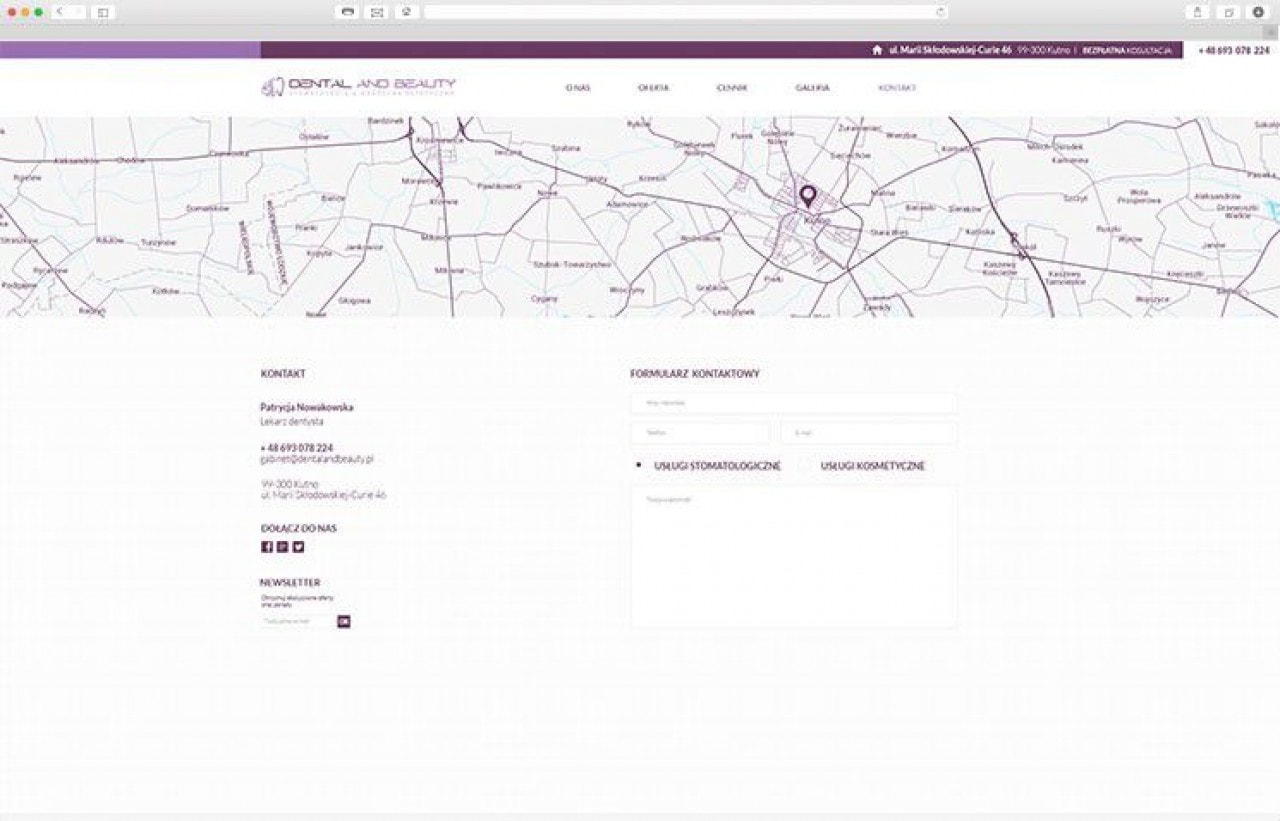Click the Dental and Beauty logo
Image resolution: width=1280 pixels, height=821 pixels.
(x=357, y=87)
